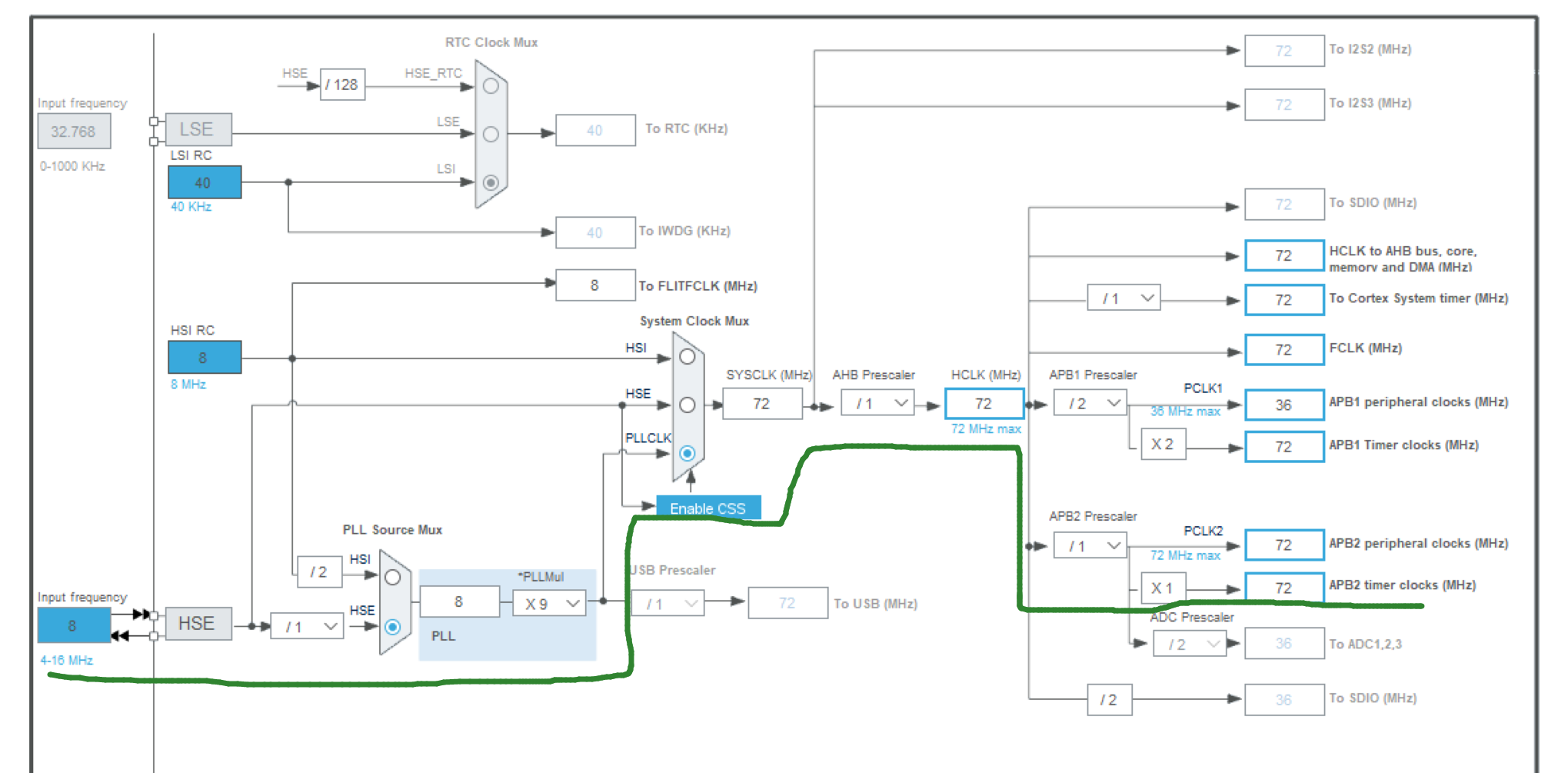Click the FCLK (MHz) value field

1284,350
